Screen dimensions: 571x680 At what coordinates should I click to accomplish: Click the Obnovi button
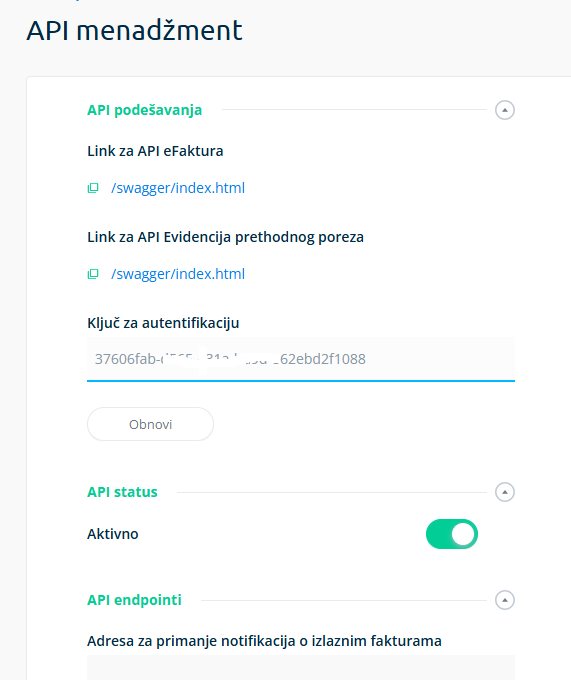(150, 424)
